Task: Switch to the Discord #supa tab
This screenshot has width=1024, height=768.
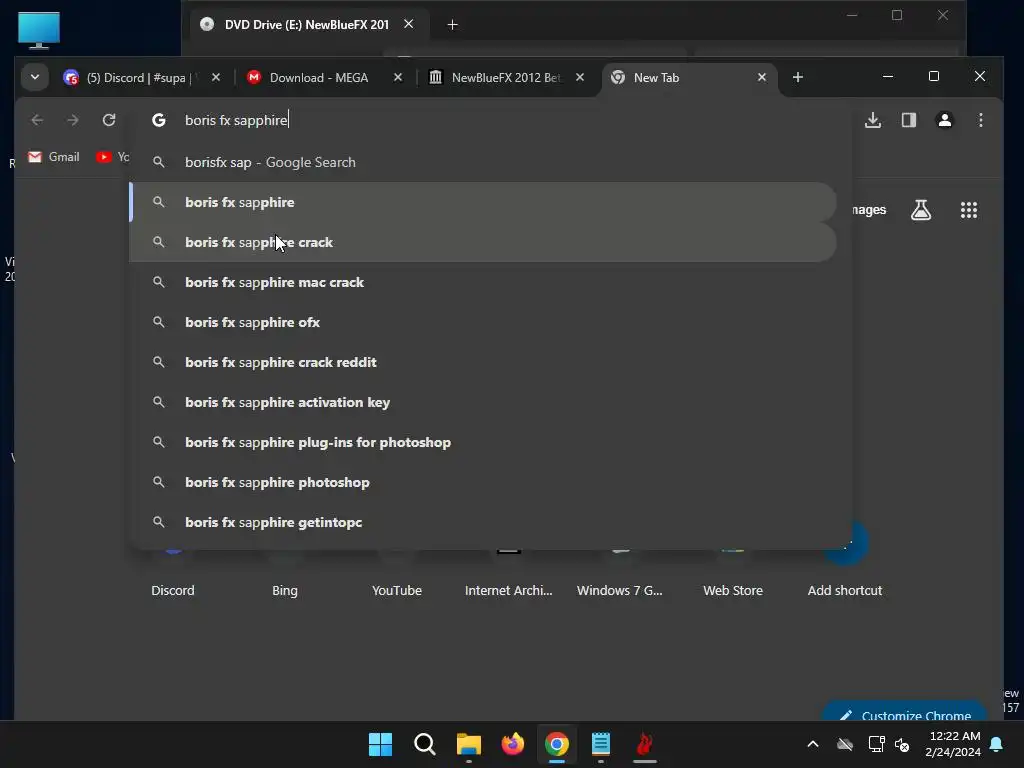Action: tap(140, 78)
